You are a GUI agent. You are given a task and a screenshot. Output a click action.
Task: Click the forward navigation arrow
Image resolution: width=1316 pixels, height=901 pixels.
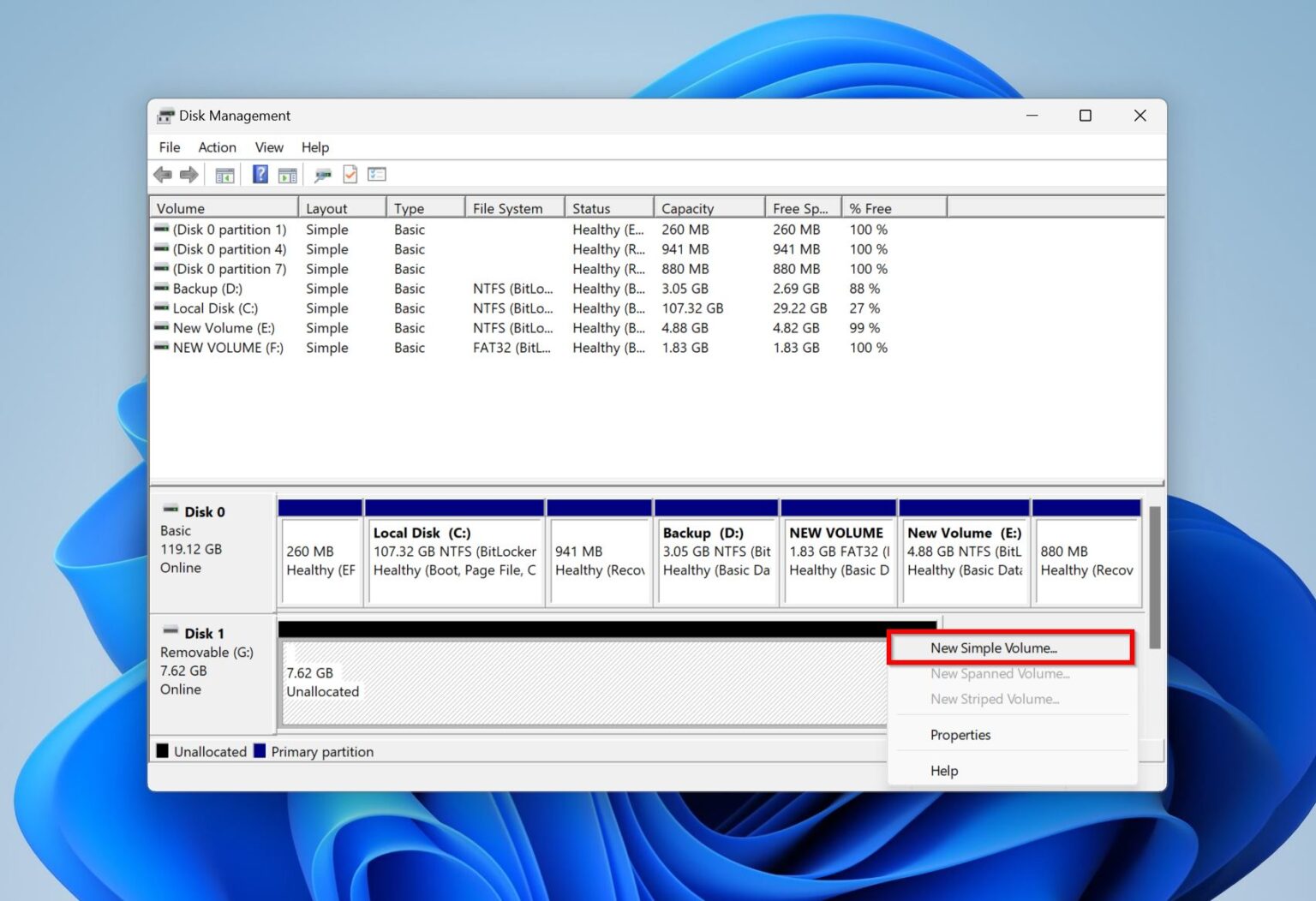click(188, 174)
